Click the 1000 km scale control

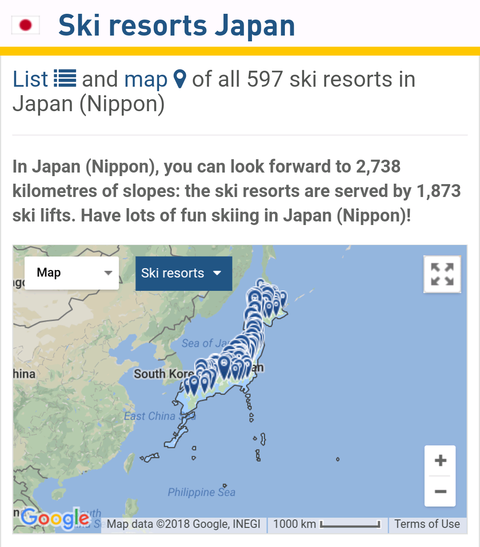[327, 524]
